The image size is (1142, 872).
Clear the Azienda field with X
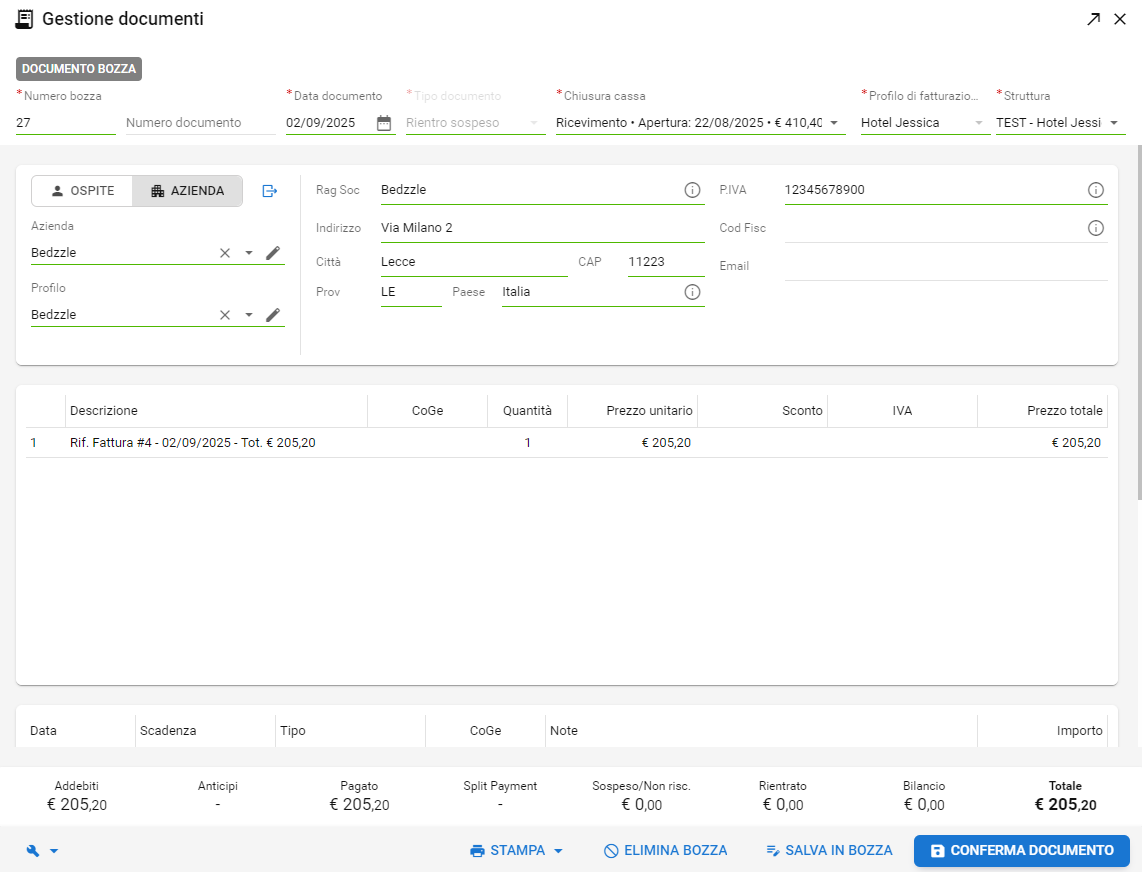[225, 253]
